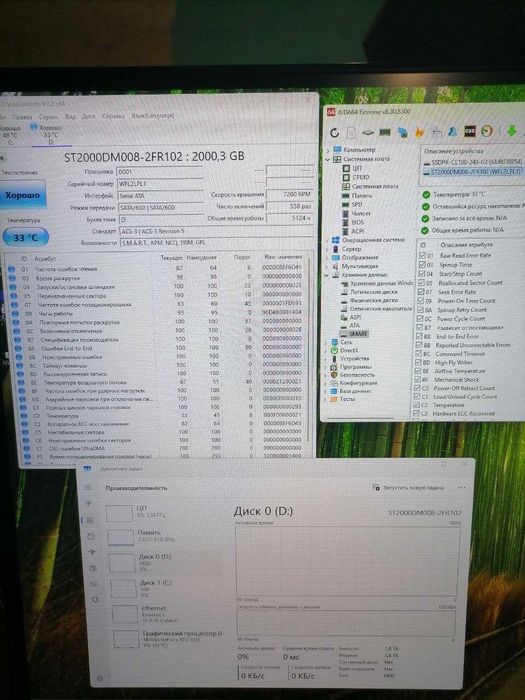Collapse Хранение данных node in AIDA64
Image resolution: width=525 pixels, height=700 pixels.
328,275
